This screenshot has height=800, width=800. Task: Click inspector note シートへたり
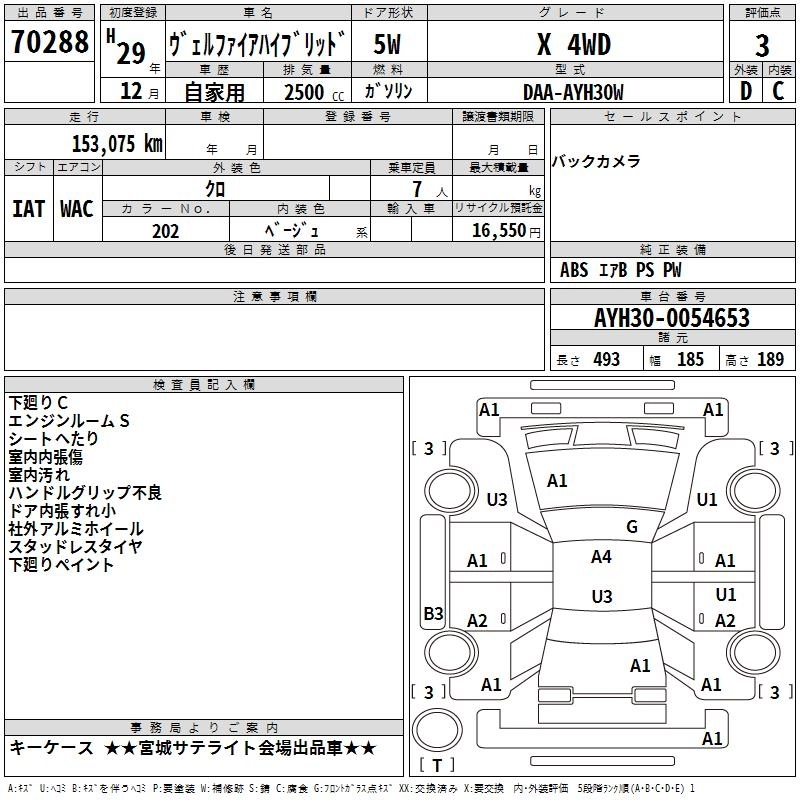coord(53,438)
